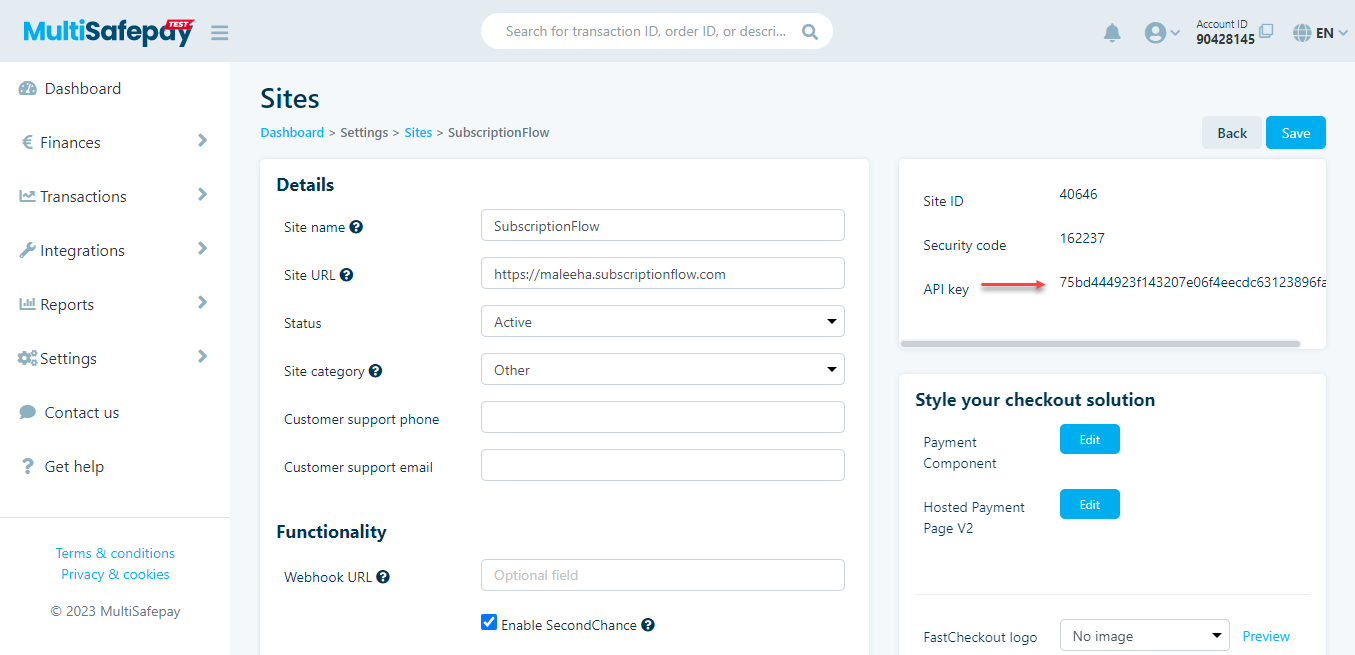Click the Webhook URL optional field
Screen dimensions: 1355x655
point(663,575)
